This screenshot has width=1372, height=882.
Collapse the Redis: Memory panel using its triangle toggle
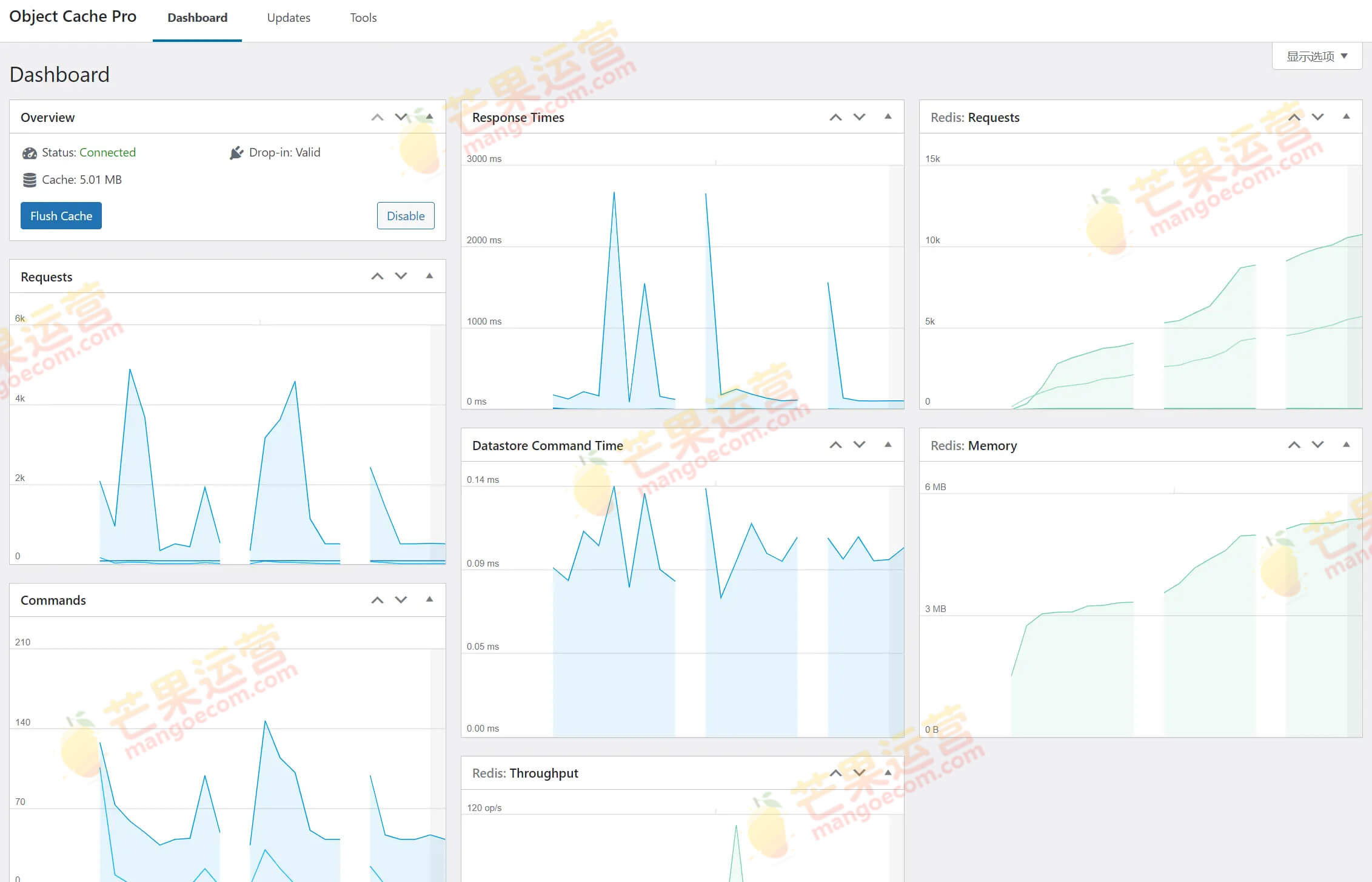click(1346, 445)
